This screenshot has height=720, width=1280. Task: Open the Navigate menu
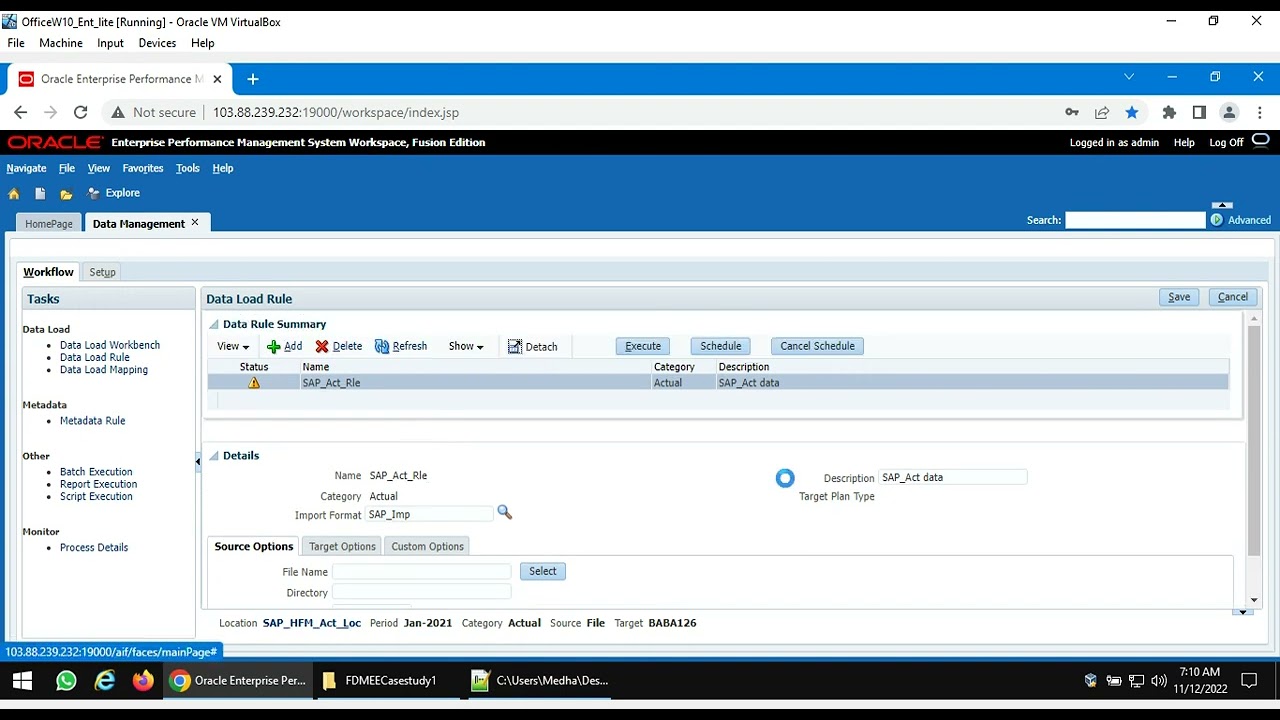pos(26,168)
